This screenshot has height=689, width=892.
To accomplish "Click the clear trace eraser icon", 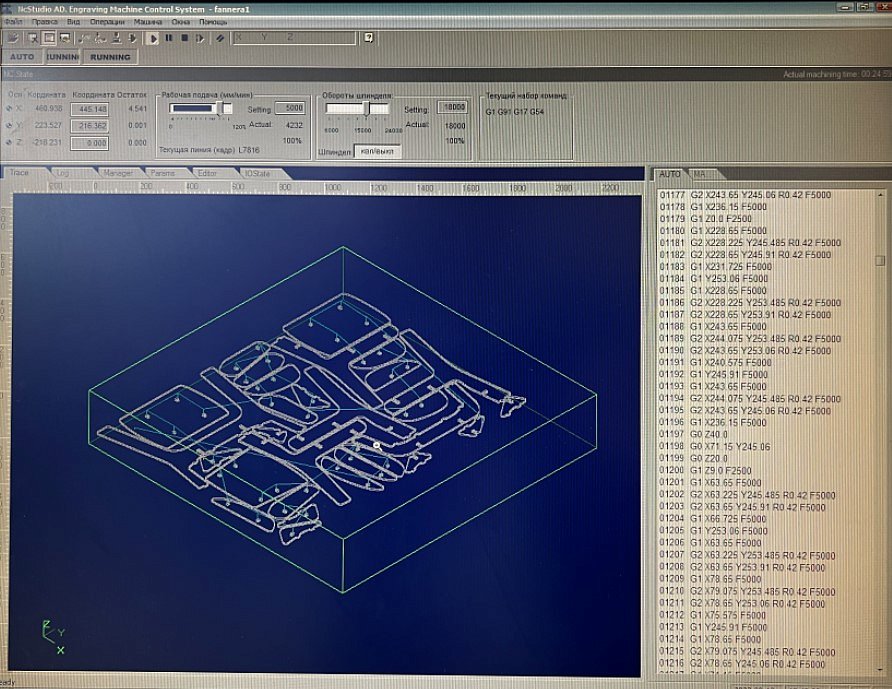I will tap(219, 38).
